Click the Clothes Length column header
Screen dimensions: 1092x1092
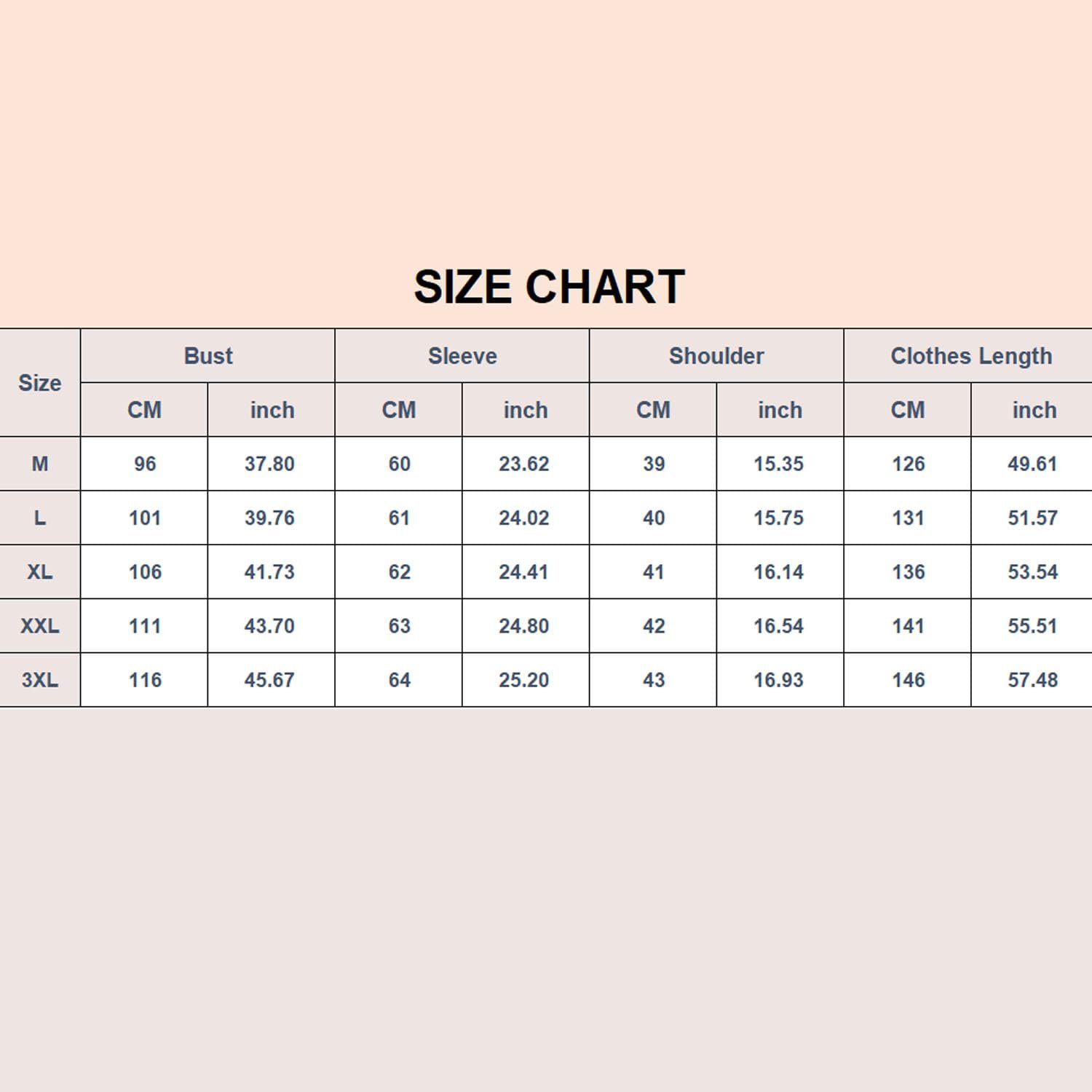(x=971, y=356)
